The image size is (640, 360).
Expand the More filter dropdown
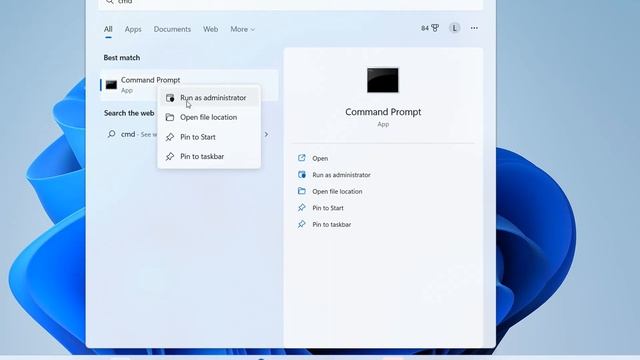click(x=242, y=29)
